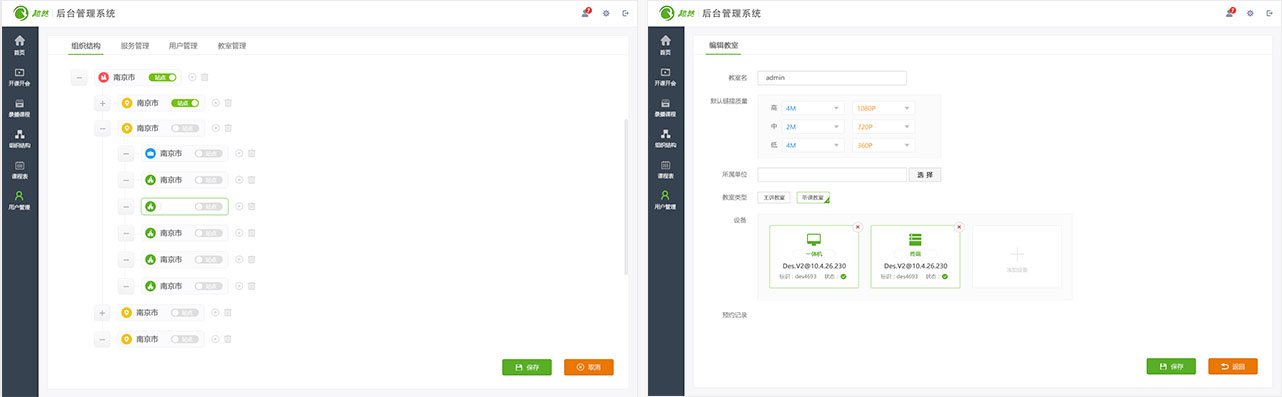
Task: Click 选择 button beside 所属单位
Action: pyautogui.click(x=926, y=174)
